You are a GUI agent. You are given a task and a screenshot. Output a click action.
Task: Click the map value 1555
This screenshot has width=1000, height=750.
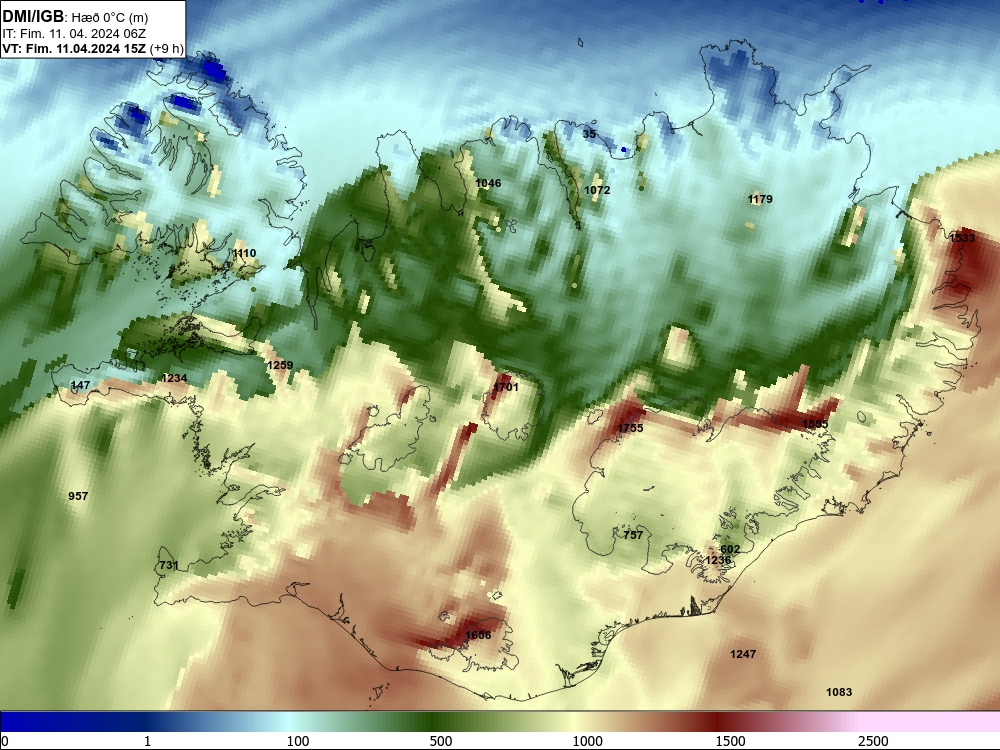click(815, 425)
